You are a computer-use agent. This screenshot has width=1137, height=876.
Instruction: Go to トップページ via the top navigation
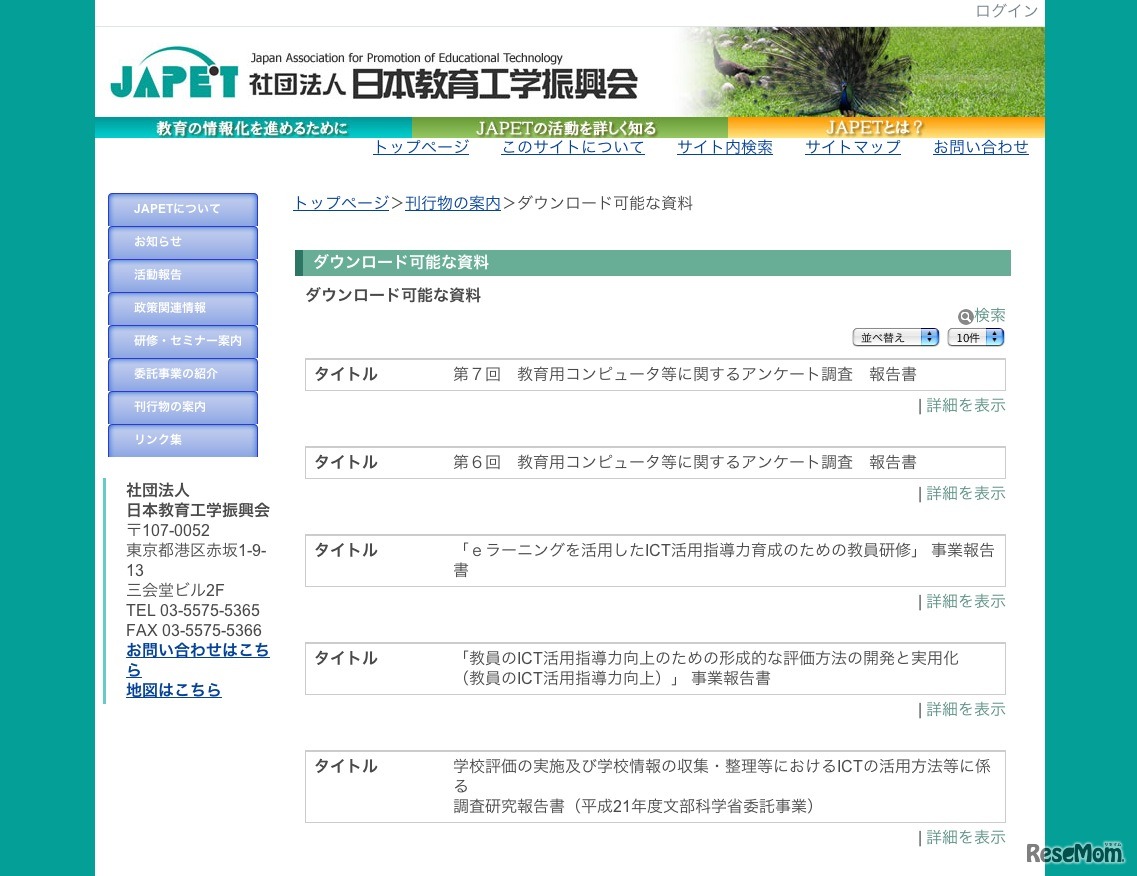[420, 146]
